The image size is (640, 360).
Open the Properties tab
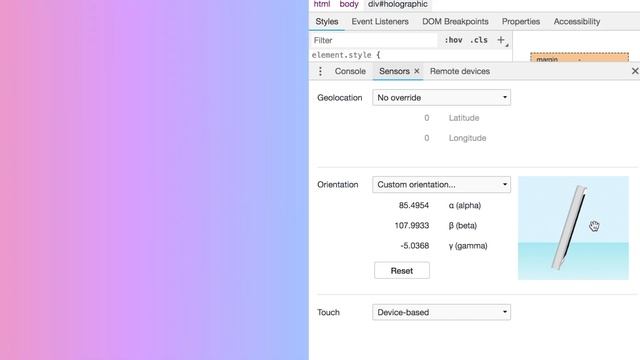tap(521, 22)
